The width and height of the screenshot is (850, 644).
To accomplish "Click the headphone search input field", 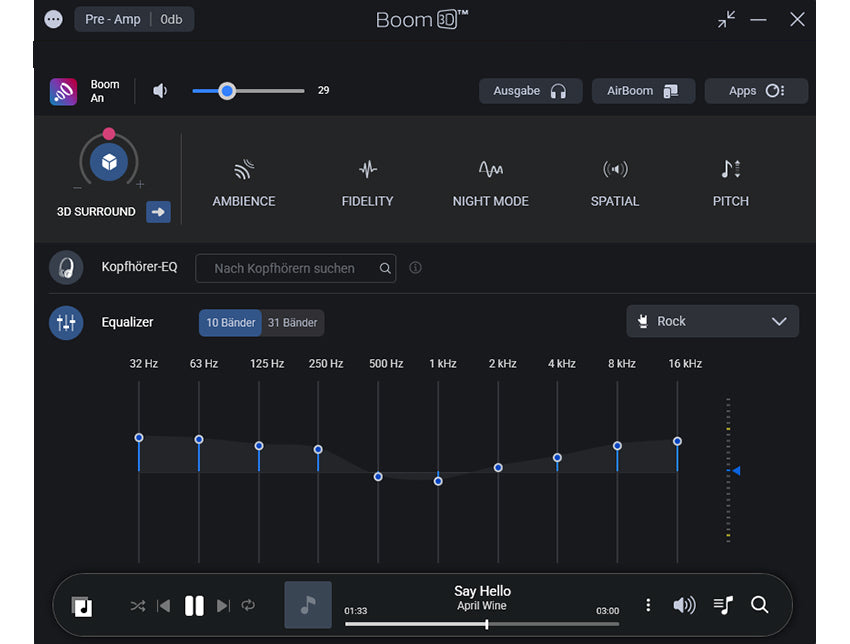I will pyautogui.click(x=295, y=268).
